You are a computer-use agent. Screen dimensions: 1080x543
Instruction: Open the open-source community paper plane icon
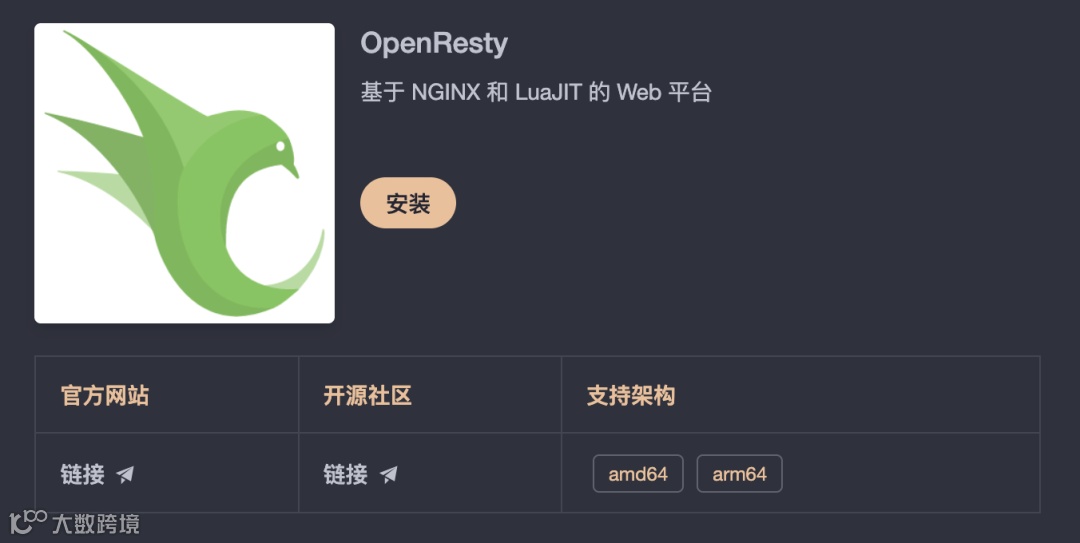[388, 474]
